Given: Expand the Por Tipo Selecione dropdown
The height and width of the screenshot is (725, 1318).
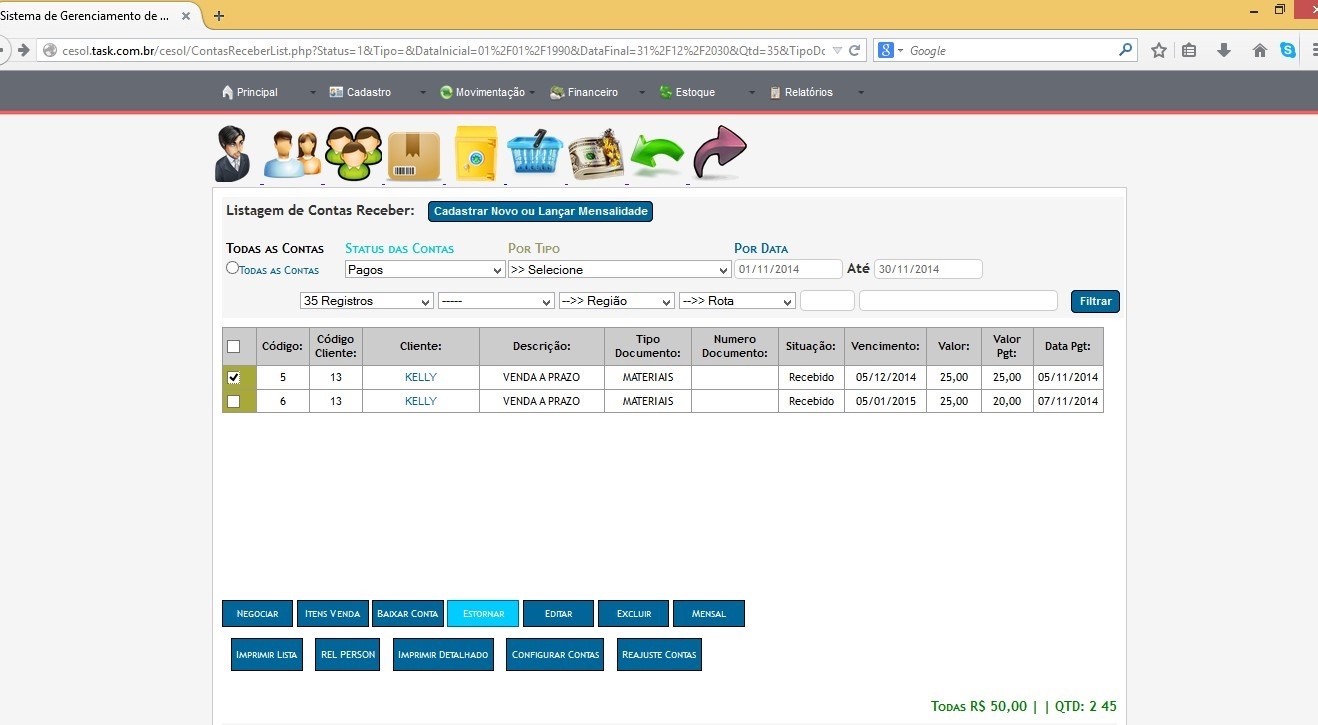Looking at the screenshot, I should click(619, 270).
